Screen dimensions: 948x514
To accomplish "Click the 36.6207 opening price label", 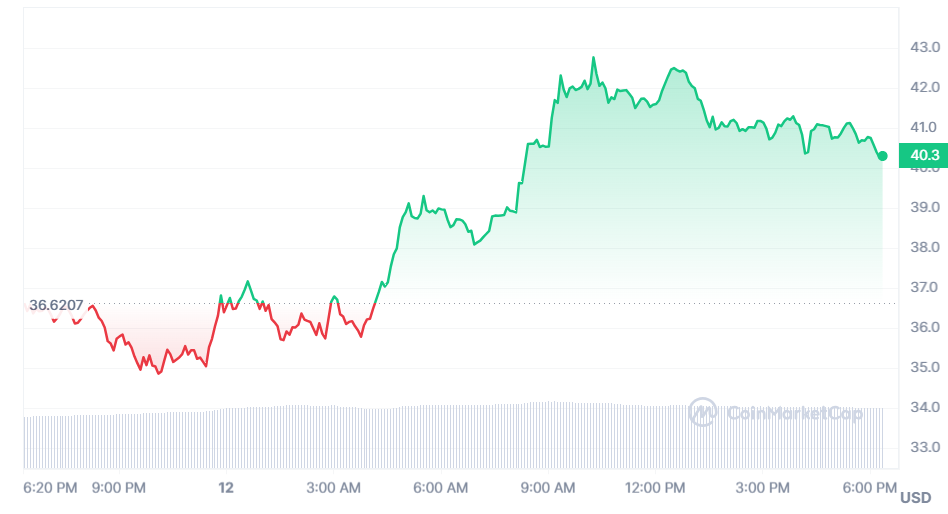I will coord(56,304).
